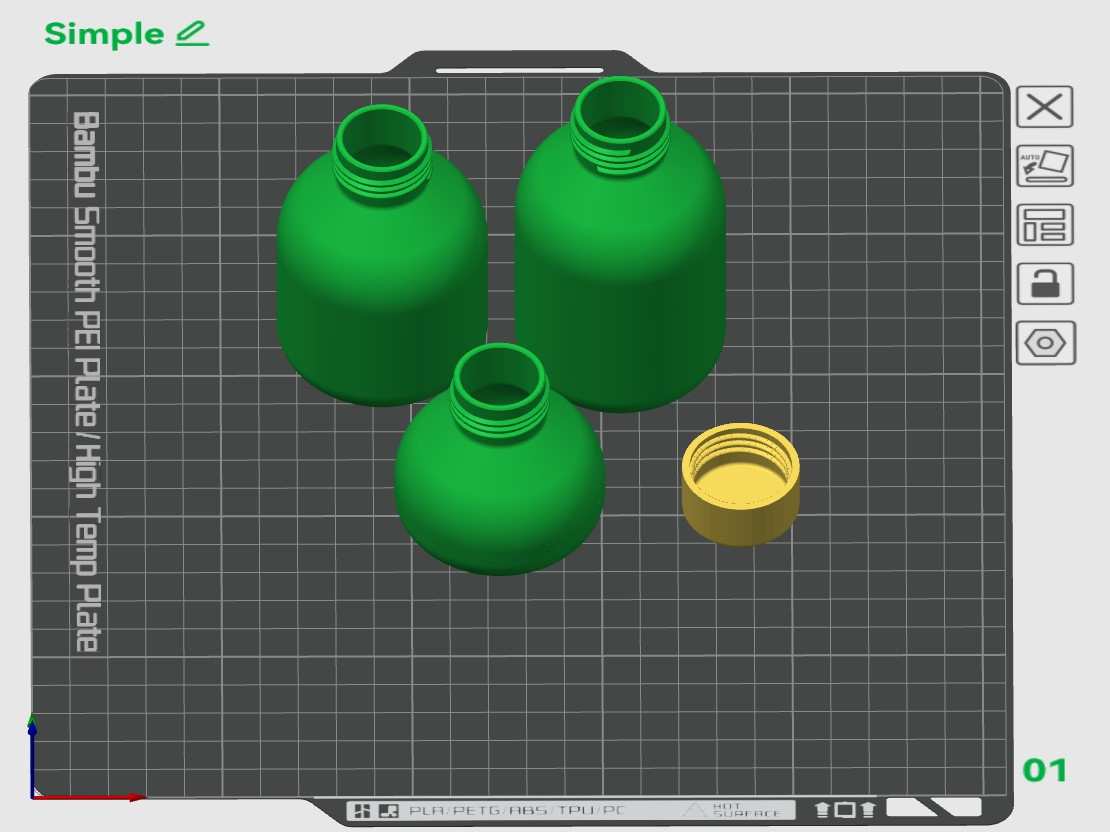
Task: Arrange objects on this plate
Action: pos(1045,225)
